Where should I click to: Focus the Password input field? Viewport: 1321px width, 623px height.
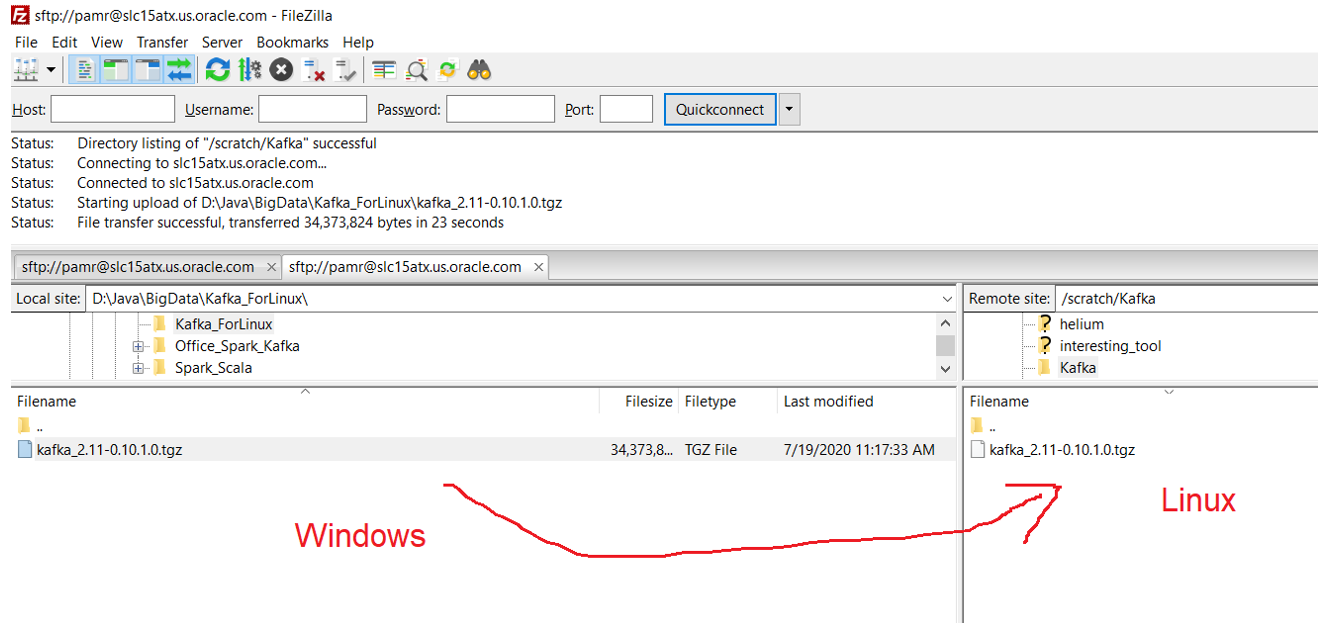[500, 109]
